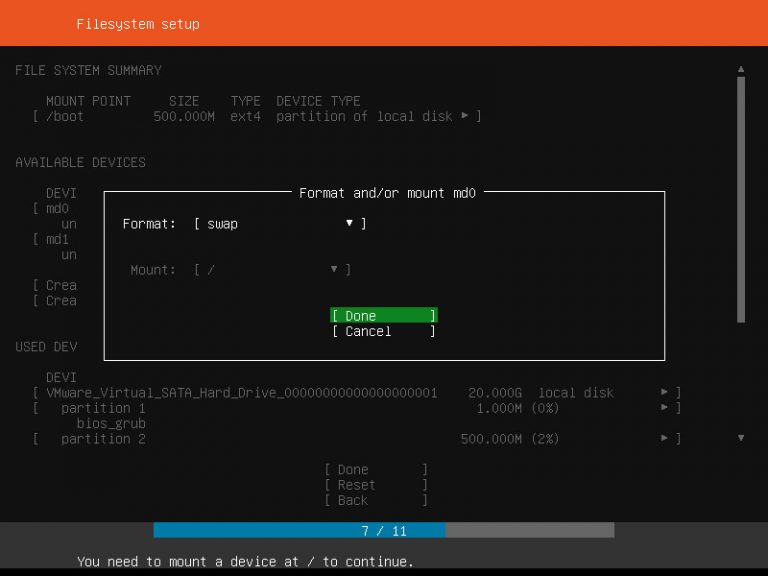
Task: Select the md1 device entry
Action: point(57,240)
